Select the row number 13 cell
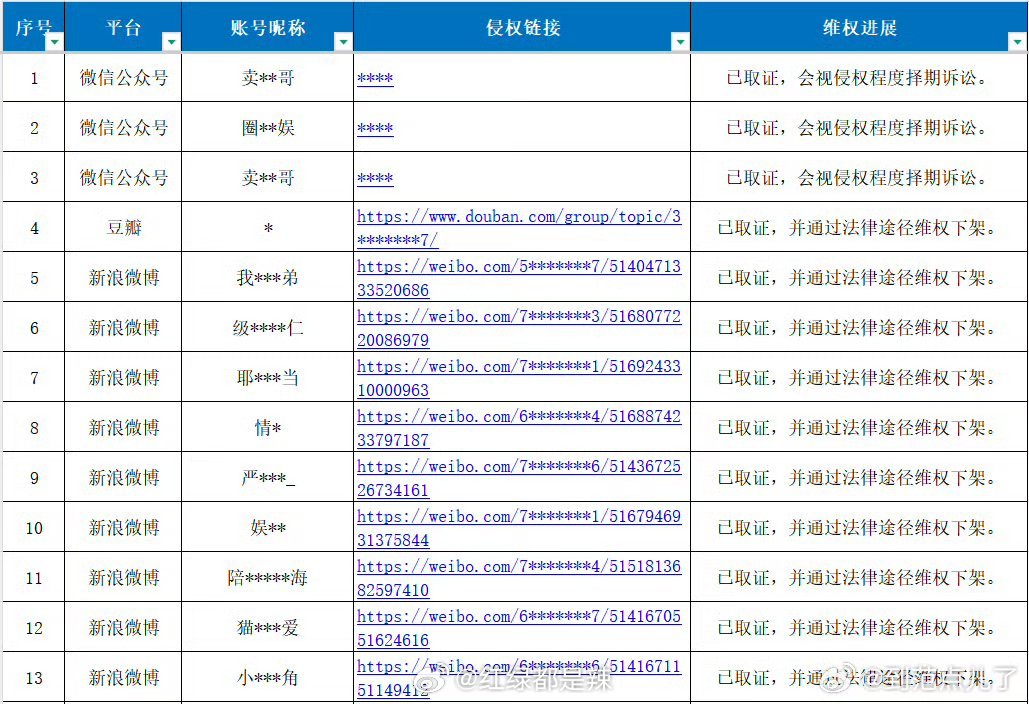This screenshot has width=1029, height=704. [x=33, y=677]
